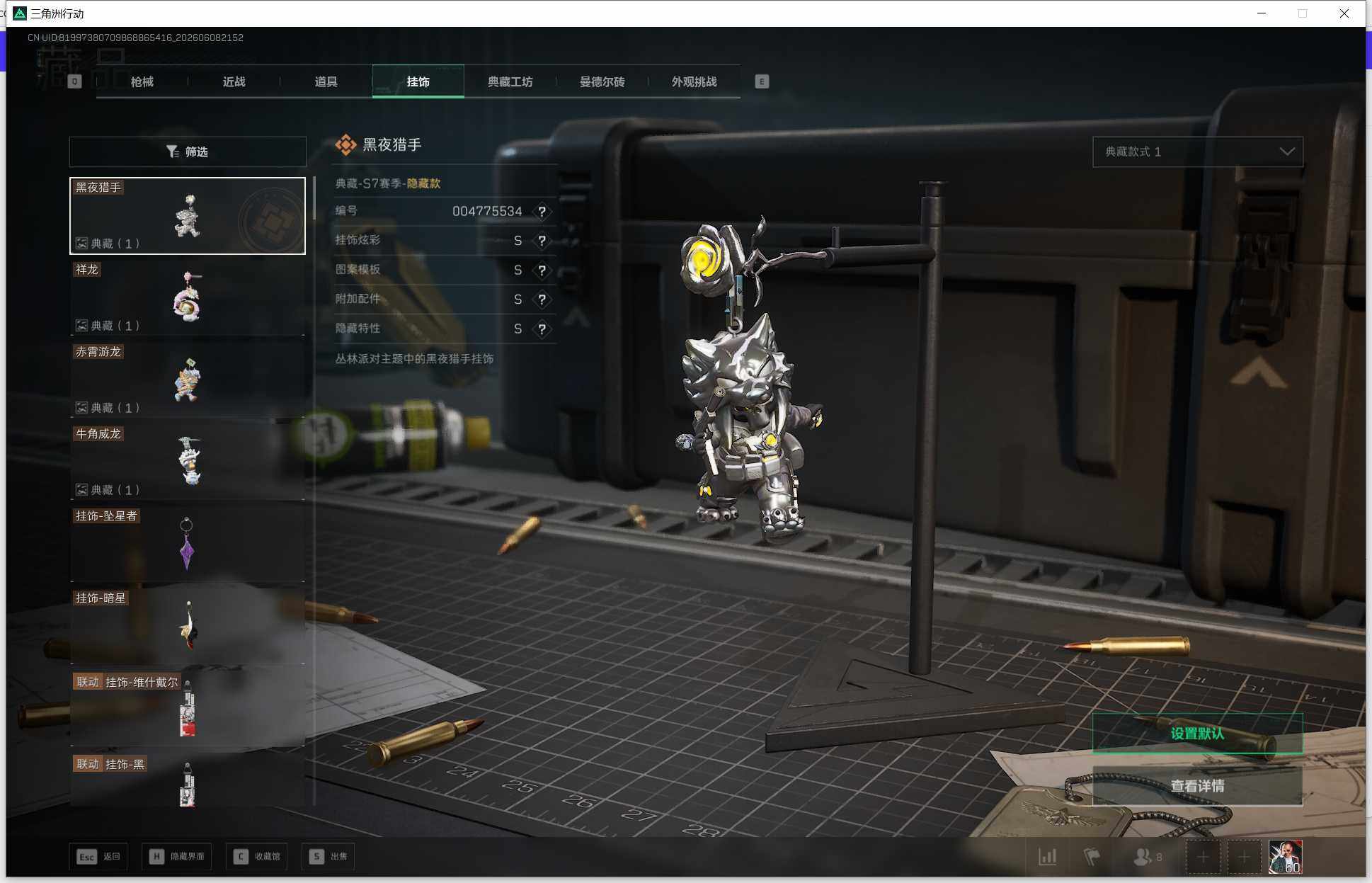Click the 典藏 icon under 牛角威龙
Screen dimensions: 1372x883
tap(82, 490)
